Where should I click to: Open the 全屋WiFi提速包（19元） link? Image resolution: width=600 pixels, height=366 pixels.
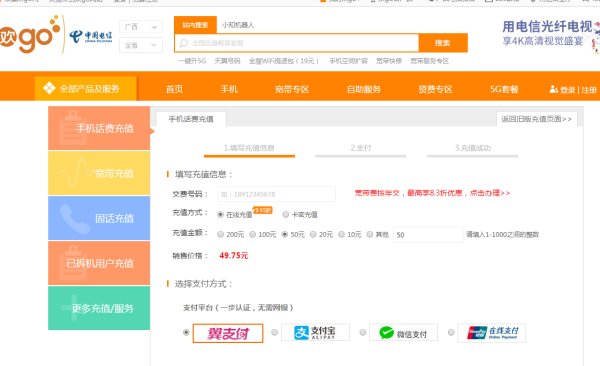pyautogui.click(x=284, y=61)
